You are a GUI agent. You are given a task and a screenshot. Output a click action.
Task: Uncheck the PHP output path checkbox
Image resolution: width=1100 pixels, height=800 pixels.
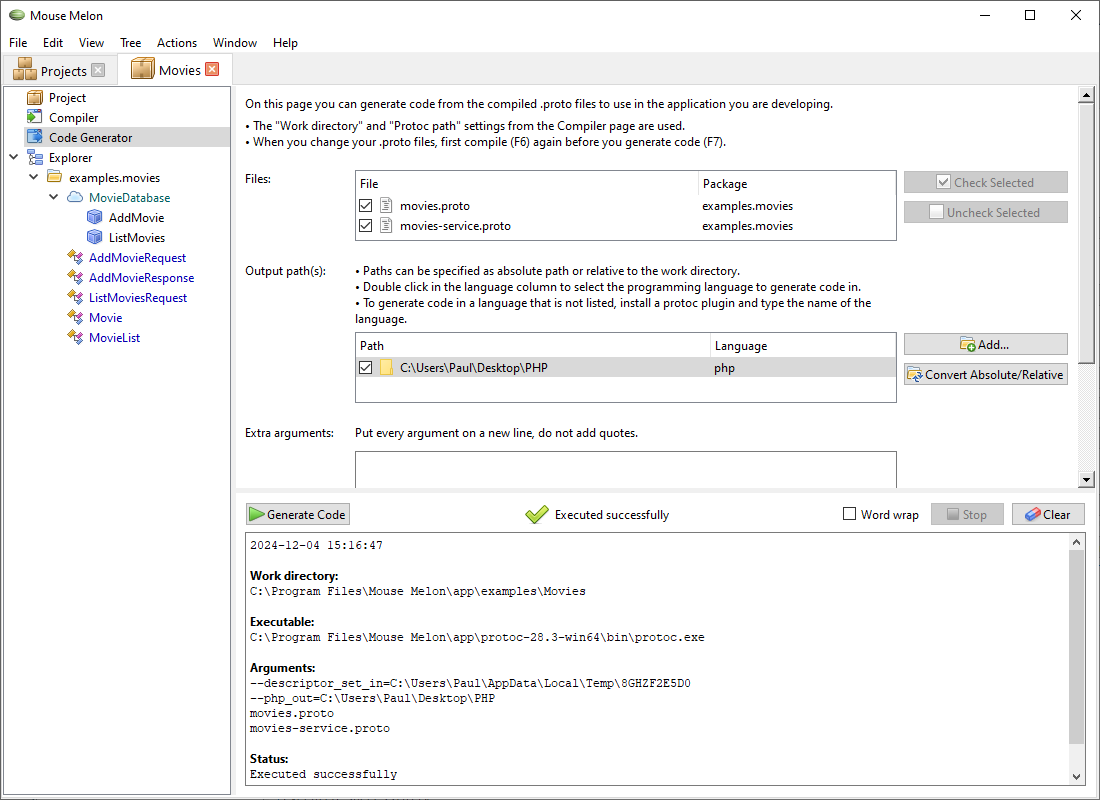[x=366, y=368]
